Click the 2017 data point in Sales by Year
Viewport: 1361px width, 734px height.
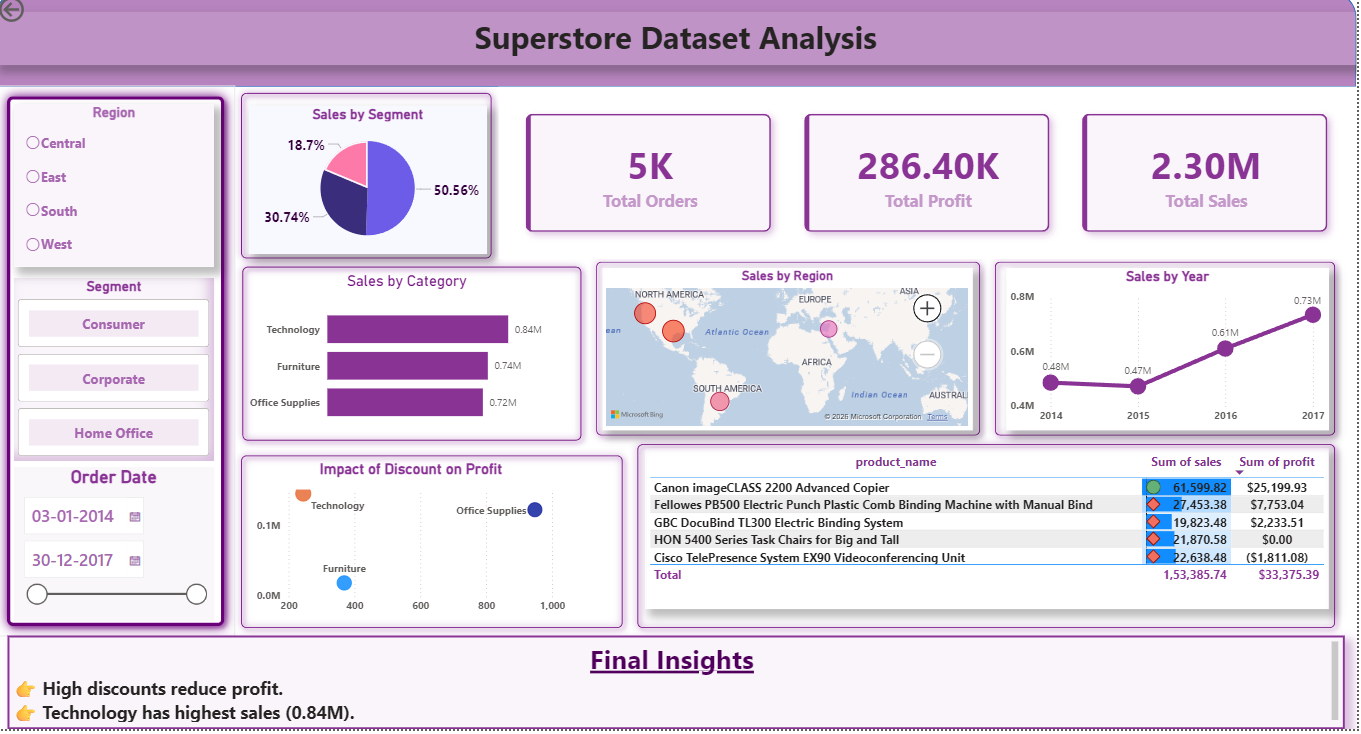tap(1313, 315)
